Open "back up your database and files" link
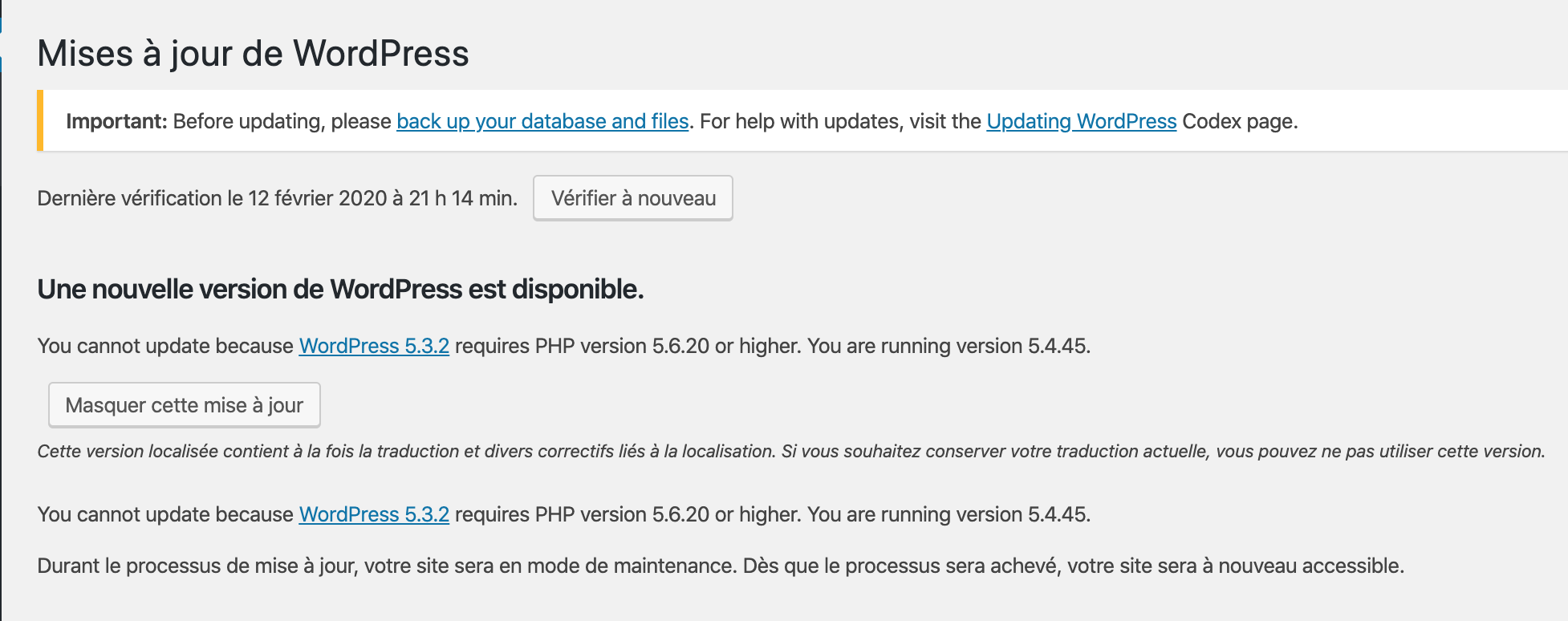 click(542, 121)
